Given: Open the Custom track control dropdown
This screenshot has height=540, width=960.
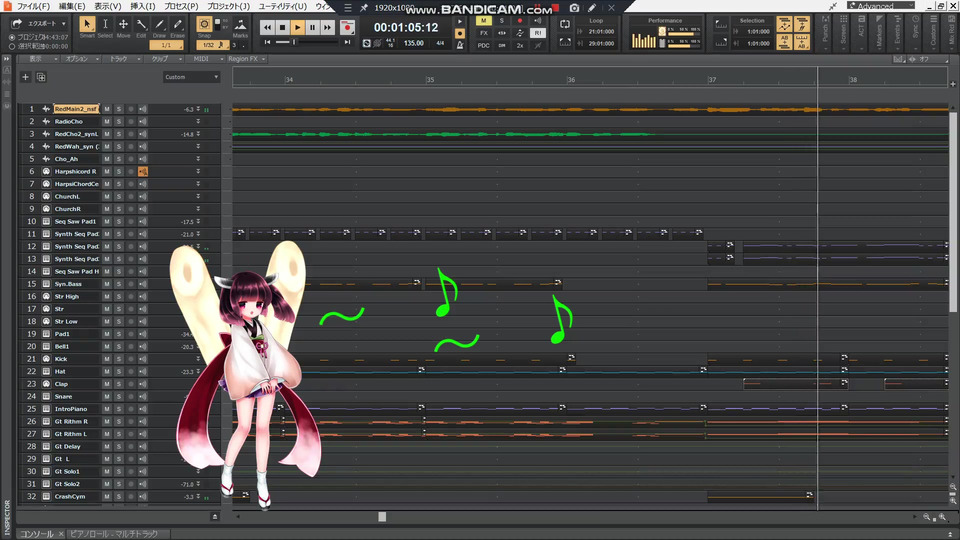Looking at the screenshot, I should click(x=191, y=77).
